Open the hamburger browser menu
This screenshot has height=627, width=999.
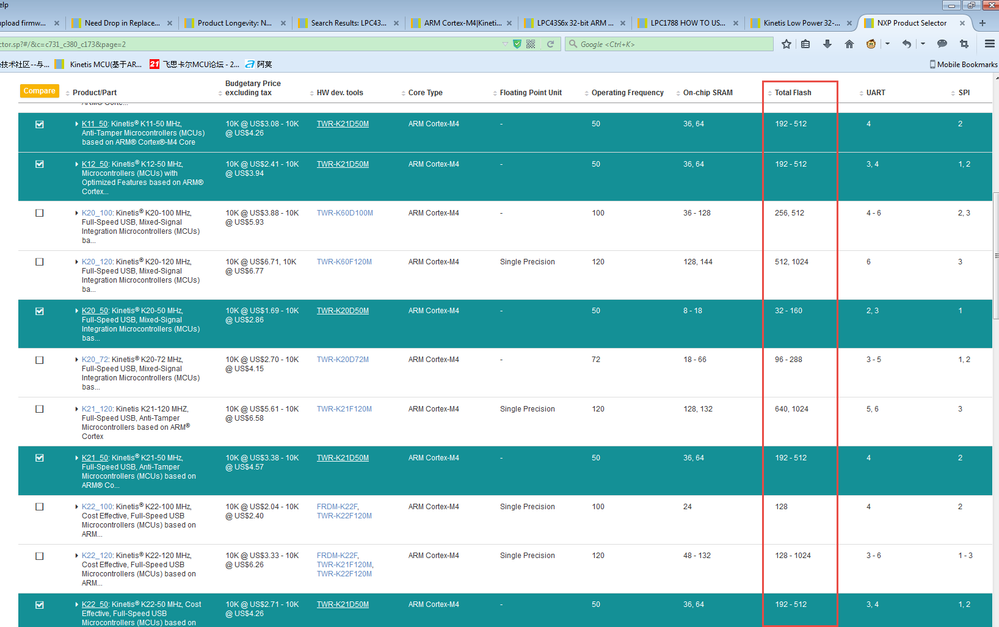[989, 44]
